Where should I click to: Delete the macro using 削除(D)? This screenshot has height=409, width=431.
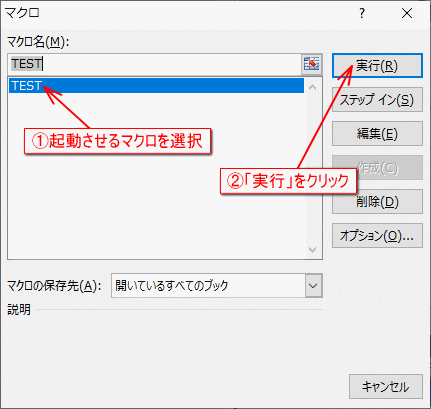(x=377, y=202)
